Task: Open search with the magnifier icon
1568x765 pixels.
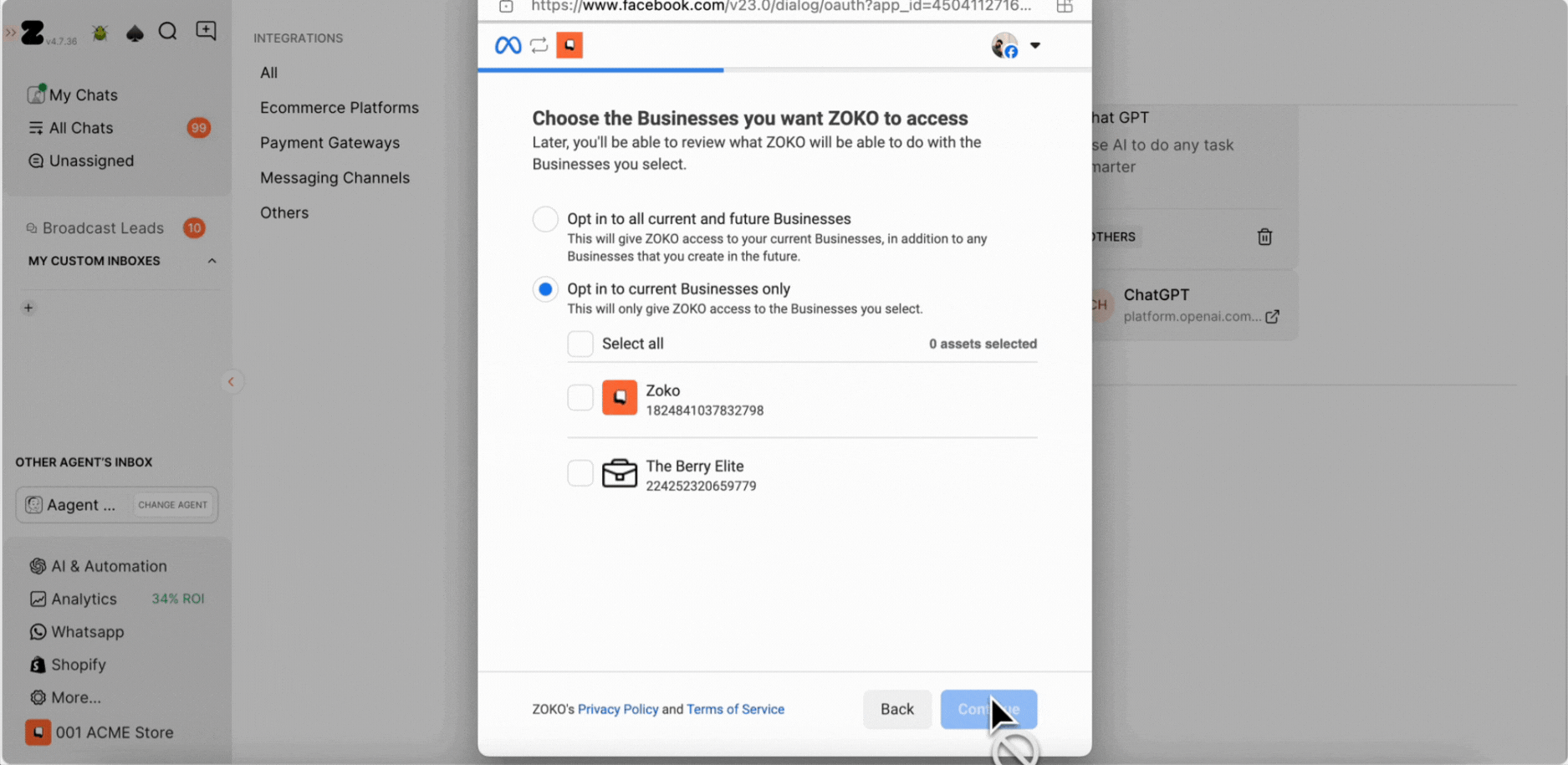Action: (168, 32)
